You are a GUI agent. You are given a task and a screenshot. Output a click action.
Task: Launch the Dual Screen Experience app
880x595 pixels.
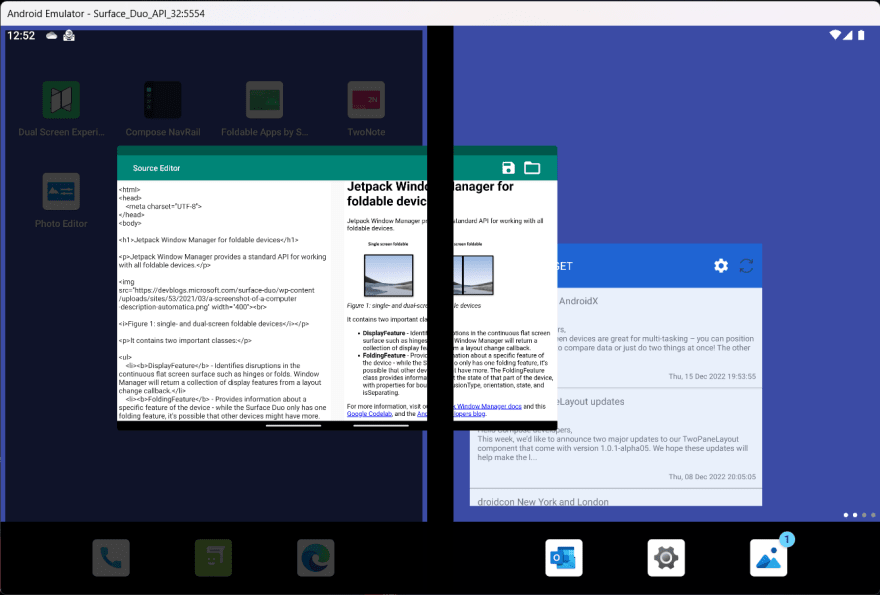coord(61,99)
